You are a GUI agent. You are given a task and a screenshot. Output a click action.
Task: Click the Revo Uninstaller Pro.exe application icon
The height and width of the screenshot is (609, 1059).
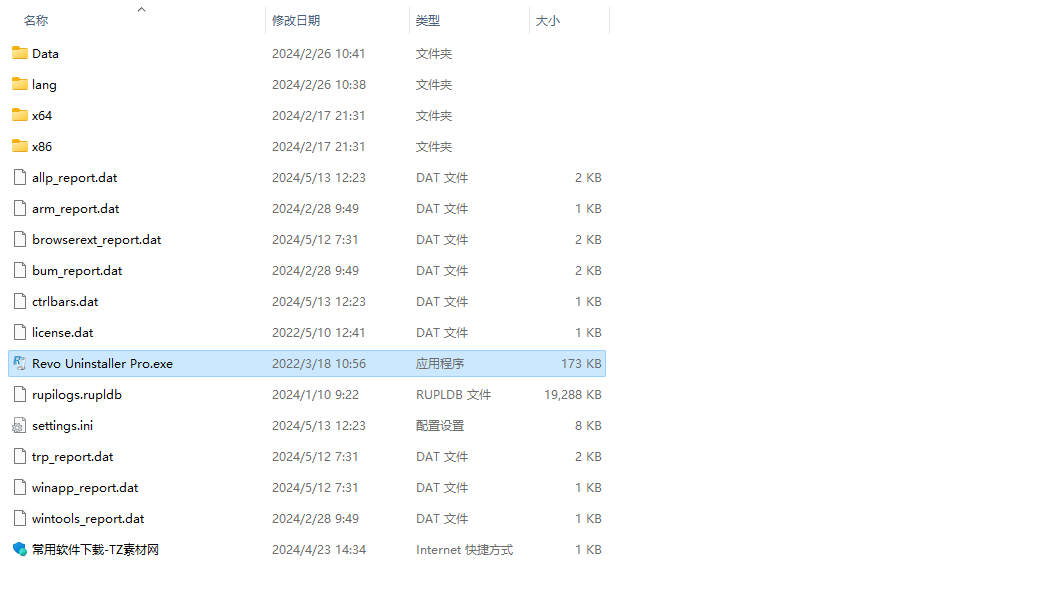(x=20, y=363)
